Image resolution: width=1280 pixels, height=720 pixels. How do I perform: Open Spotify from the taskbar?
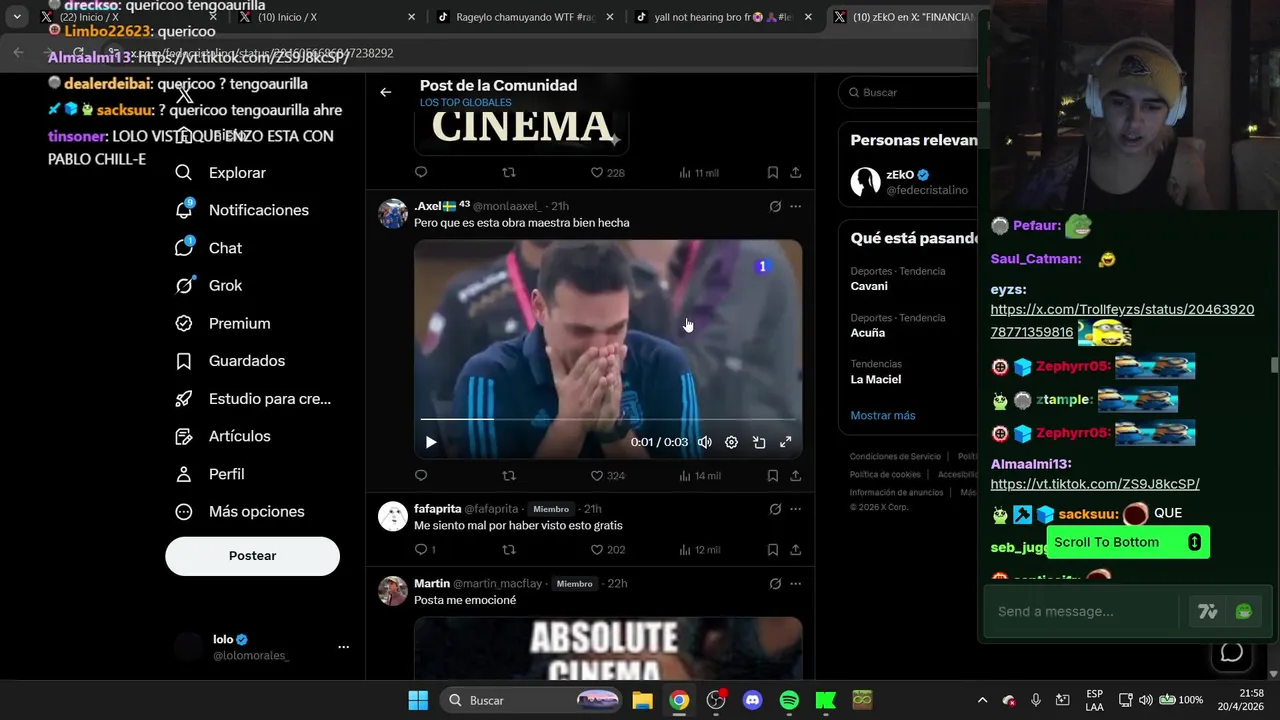tap(789, 700)
